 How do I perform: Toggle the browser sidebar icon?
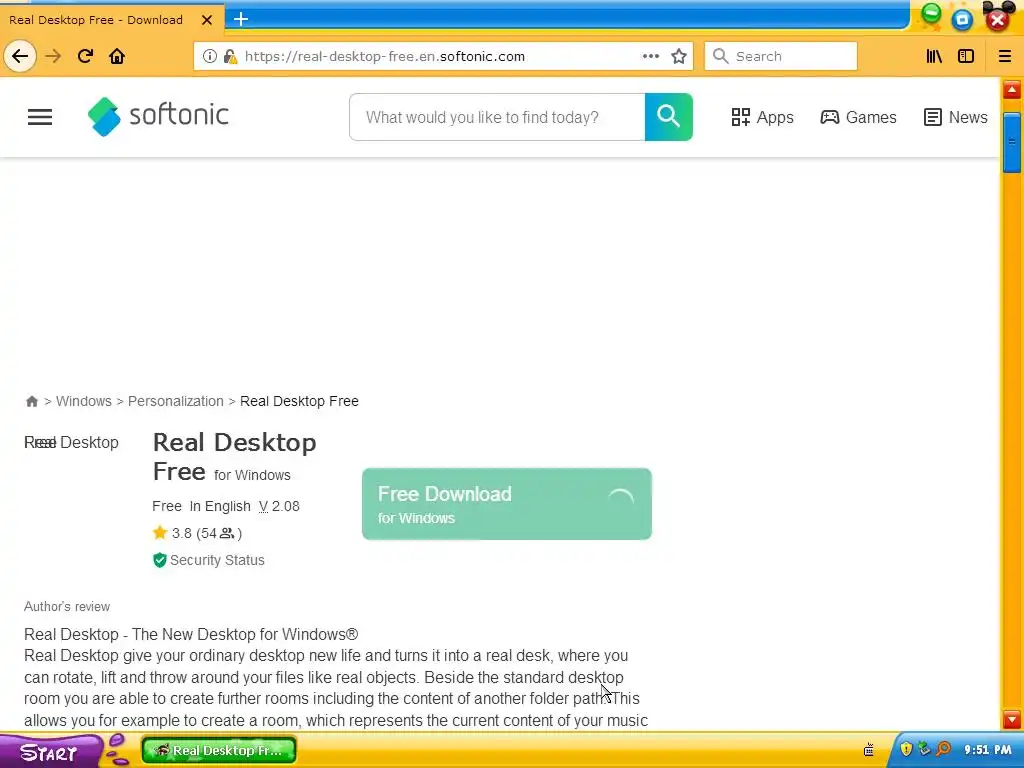966,56
